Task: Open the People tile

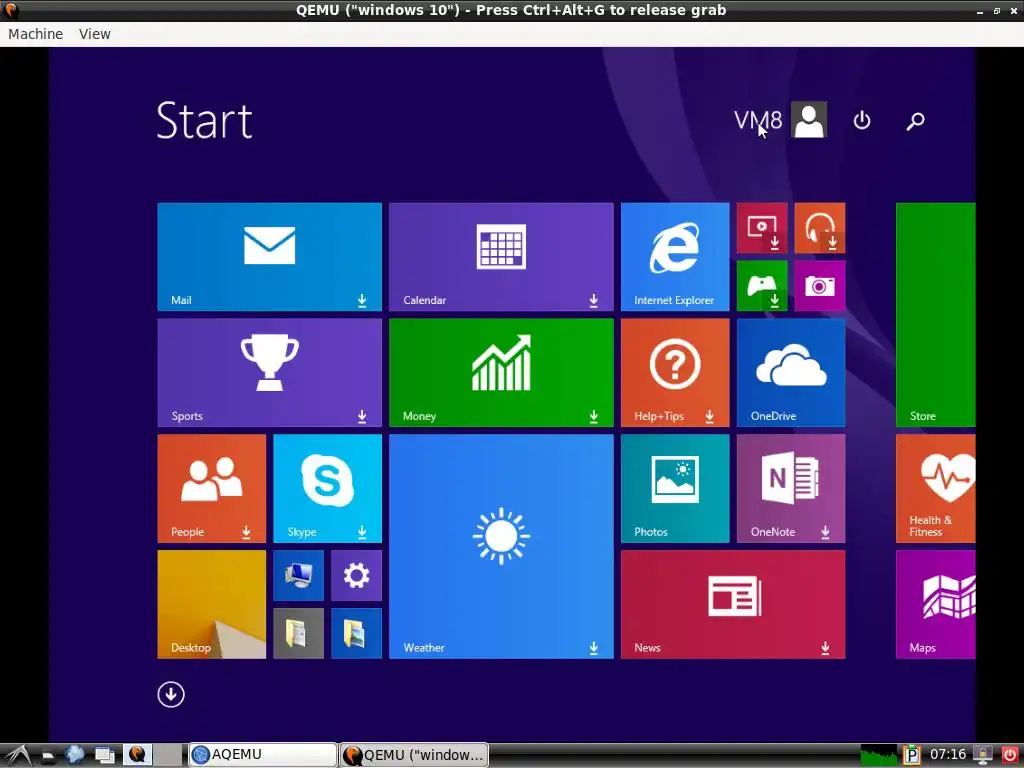Action: [x=212, y=488]
